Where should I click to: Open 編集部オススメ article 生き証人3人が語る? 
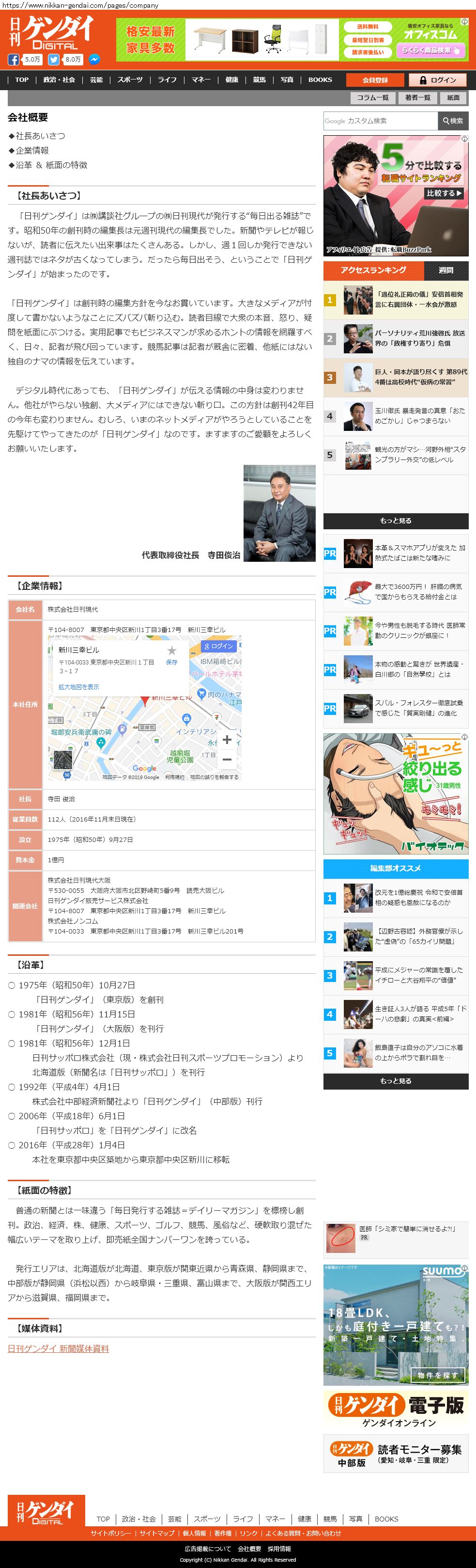(x=396, y=1014)
